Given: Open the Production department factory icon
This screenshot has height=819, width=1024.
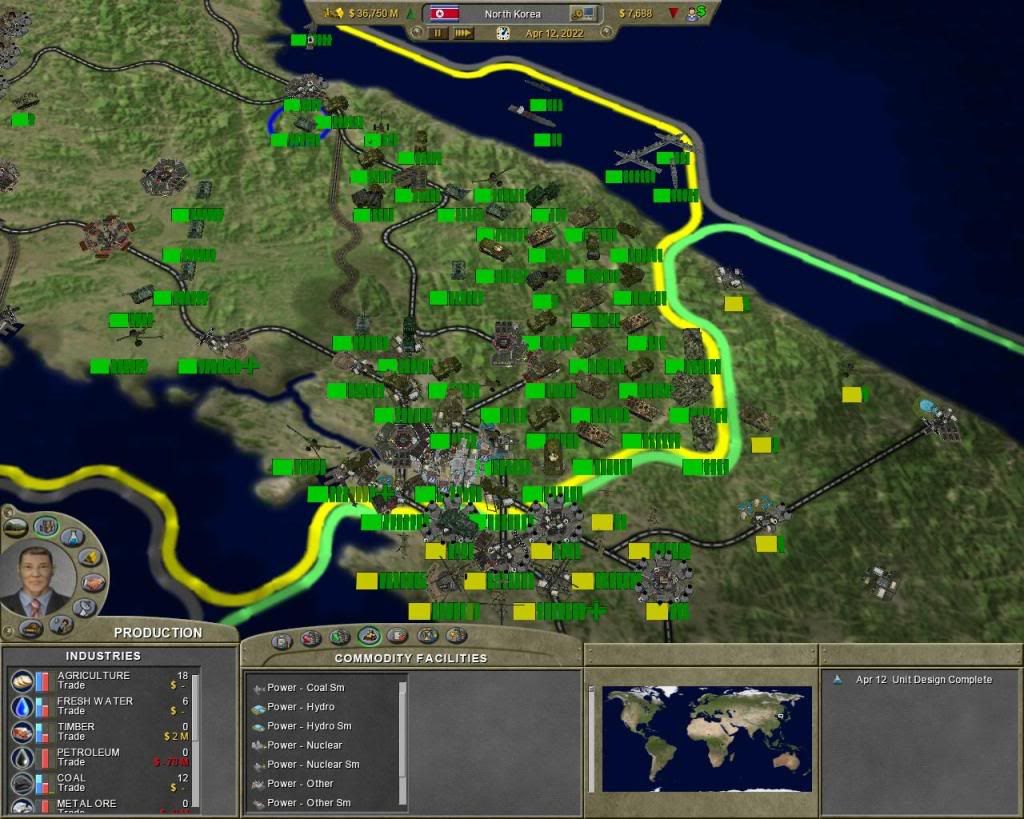Looking at the screenshot, I should point(46,526).
